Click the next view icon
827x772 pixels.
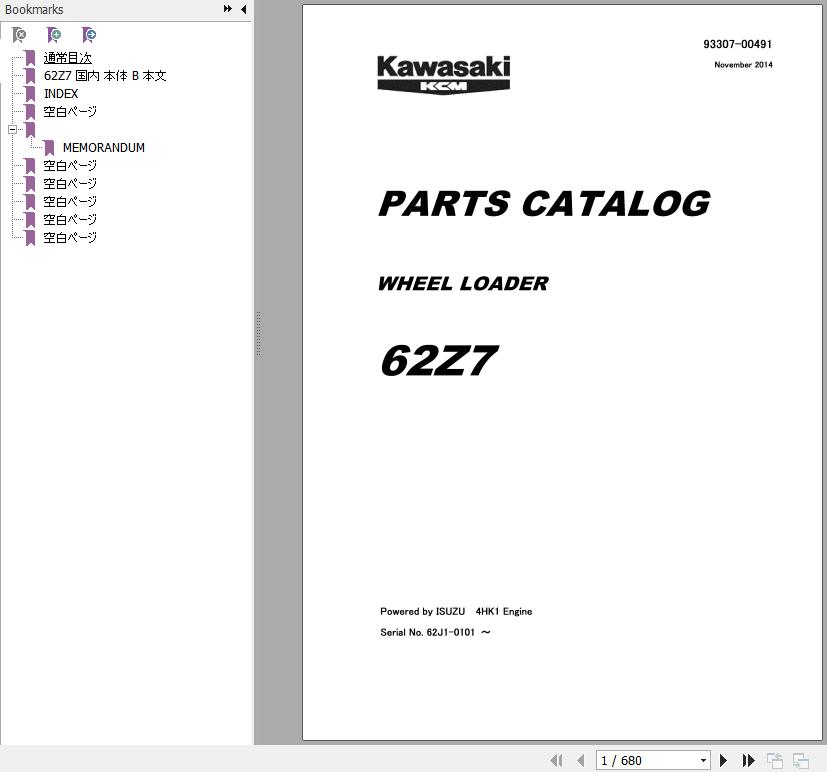(801, 760)
